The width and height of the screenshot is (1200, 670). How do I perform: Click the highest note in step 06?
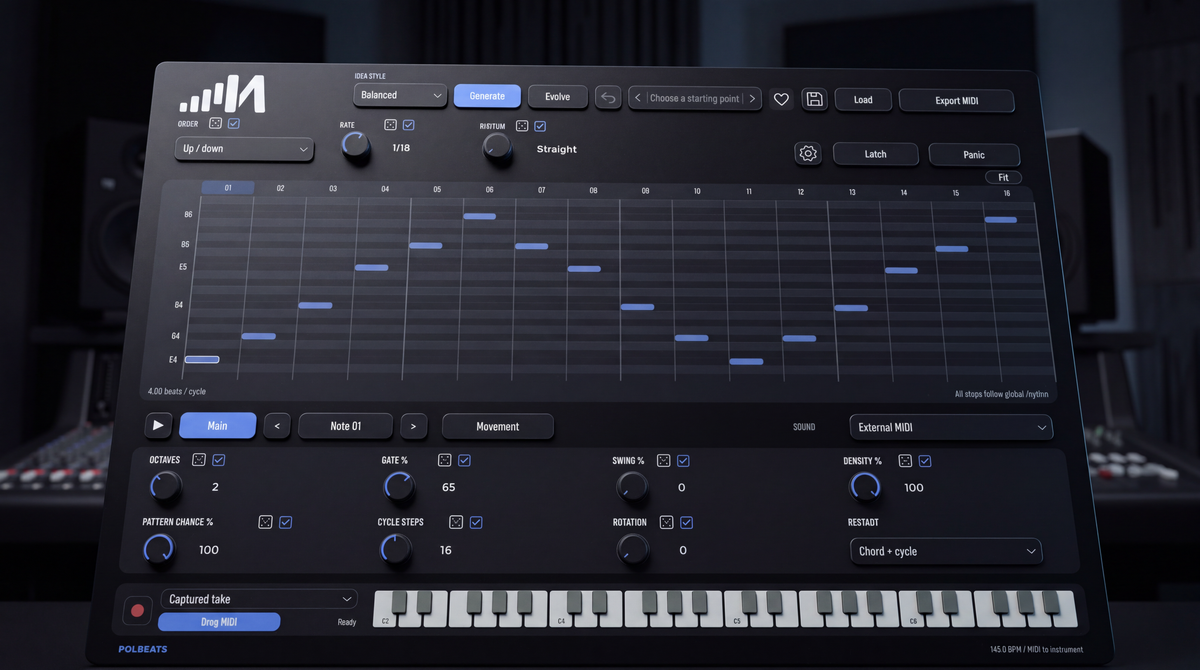tap(479, 216)
